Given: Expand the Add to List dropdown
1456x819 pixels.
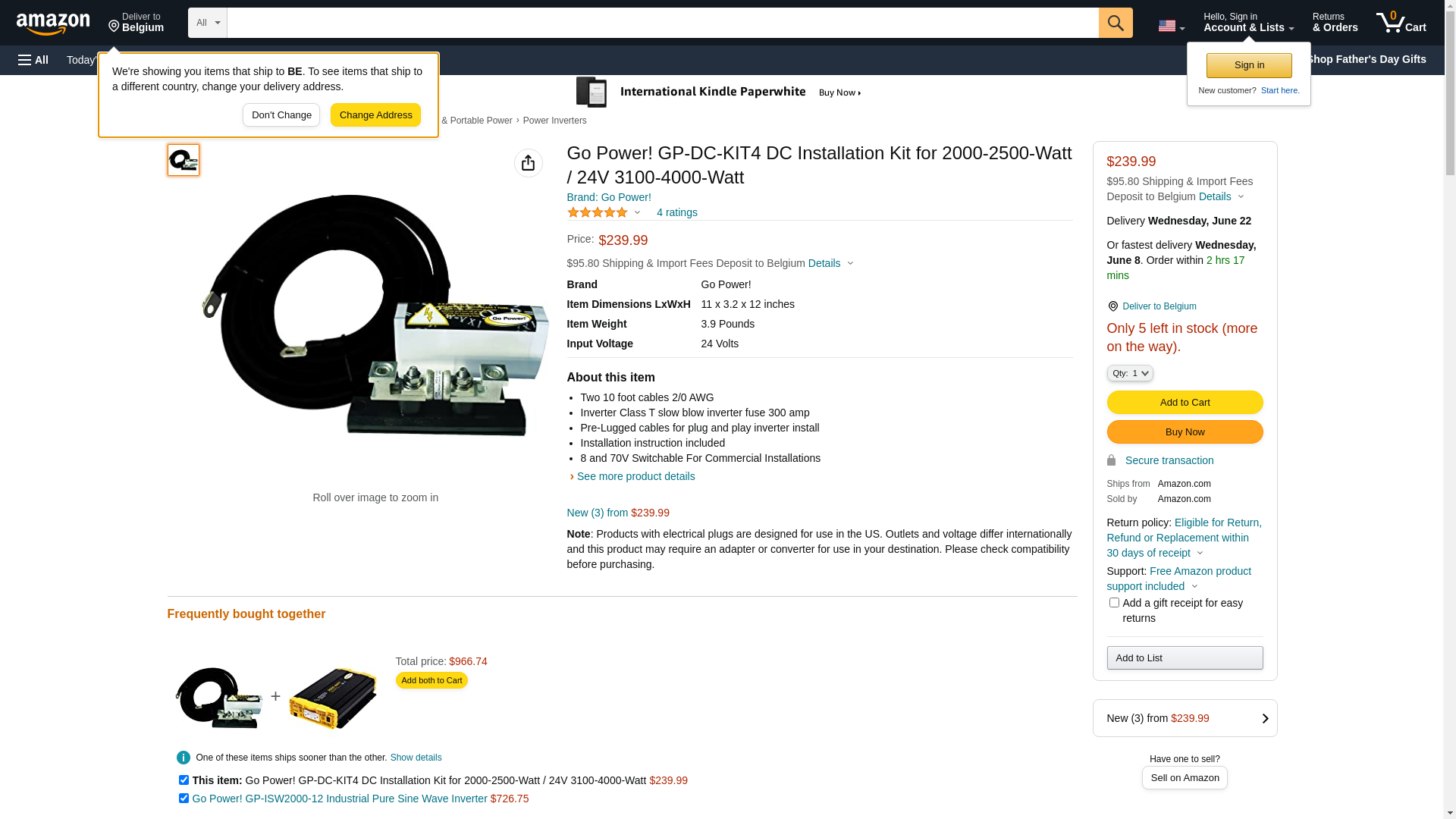Looking at the screenshot, I should (x=1185, y=658).
